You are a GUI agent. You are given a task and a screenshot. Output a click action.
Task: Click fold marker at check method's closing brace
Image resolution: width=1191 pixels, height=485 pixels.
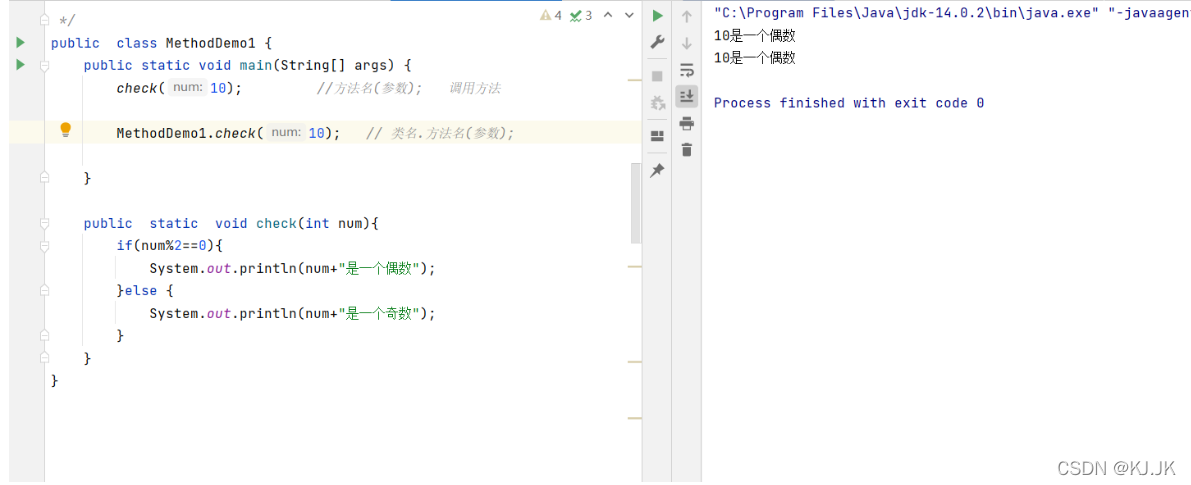[45, 357]
